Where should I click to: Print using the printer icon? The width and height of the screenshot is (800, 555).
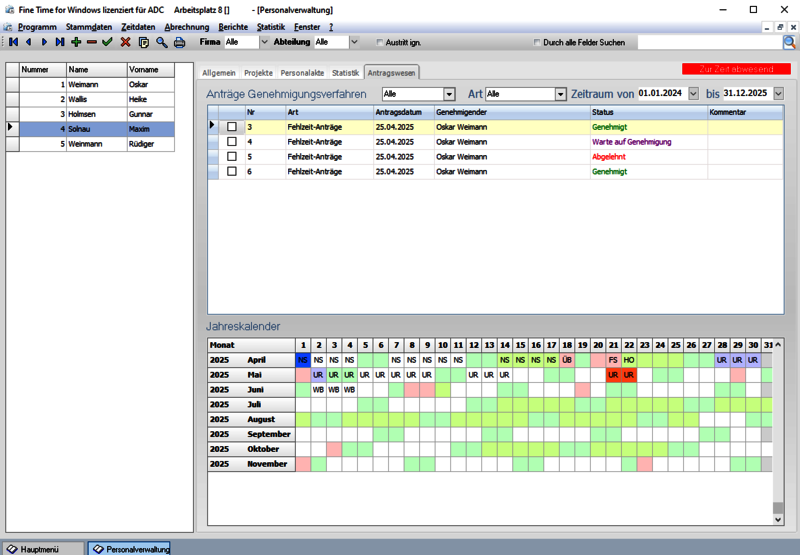(180, 42)
